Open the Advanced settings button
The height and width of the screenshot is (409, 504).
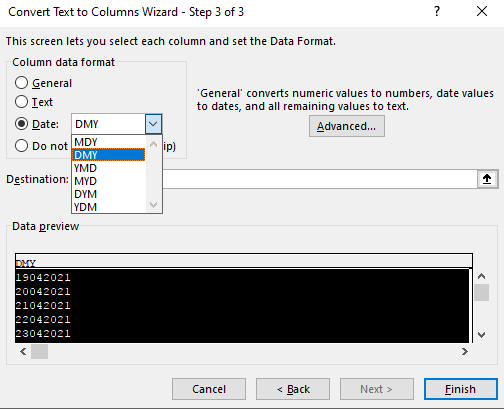pos(347,126)
